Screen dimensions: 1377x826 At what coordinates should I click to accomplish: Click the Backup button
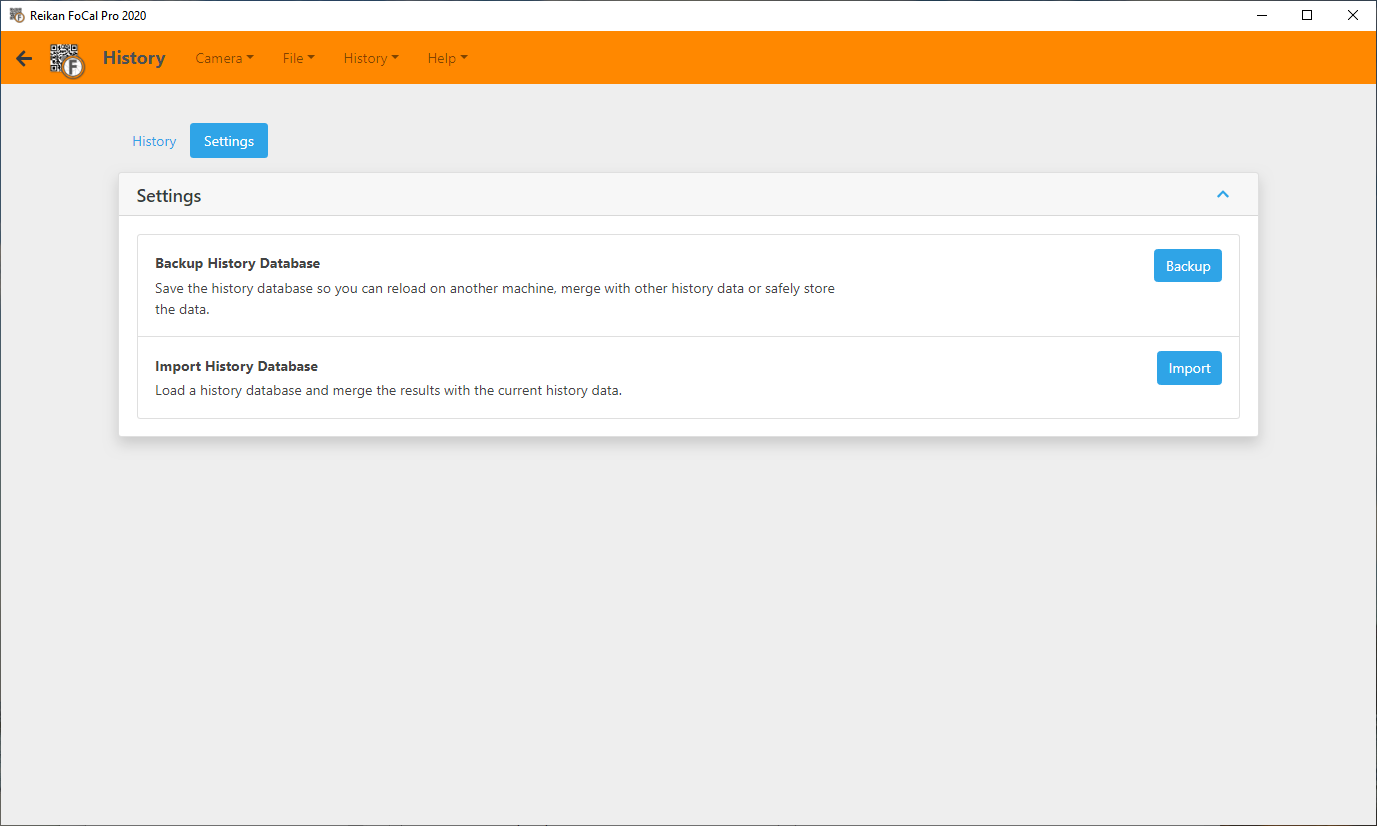[x=1188, y=266]
